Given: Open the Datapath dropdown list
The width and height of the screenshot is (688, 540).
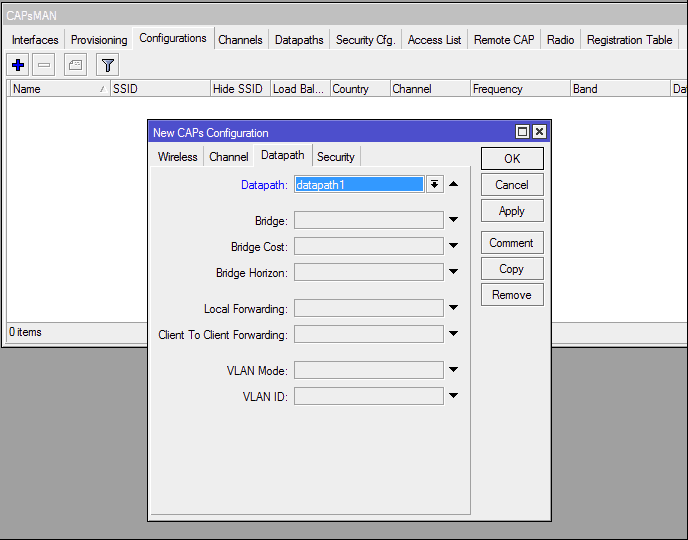Looking at the screenshot, I should click(434, 184).
